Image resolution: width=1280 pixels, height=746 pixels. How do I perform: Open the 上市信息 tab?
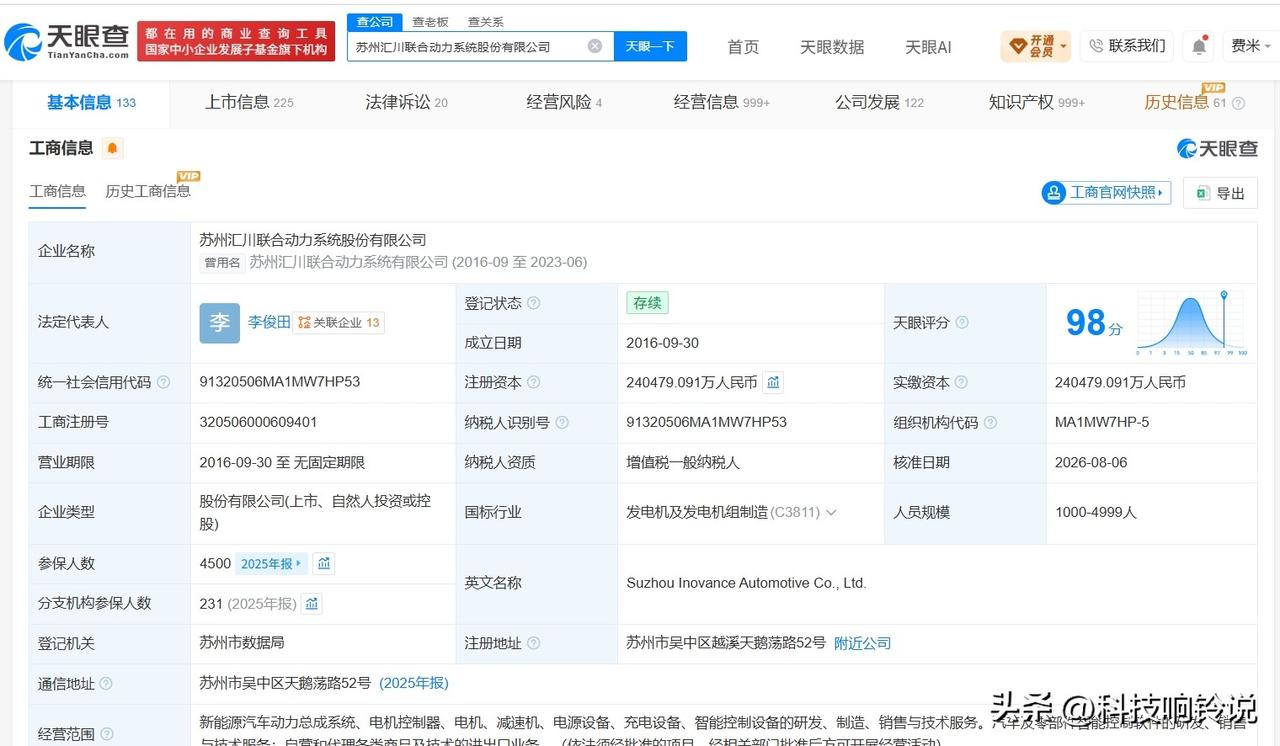[x=249, y=102]
